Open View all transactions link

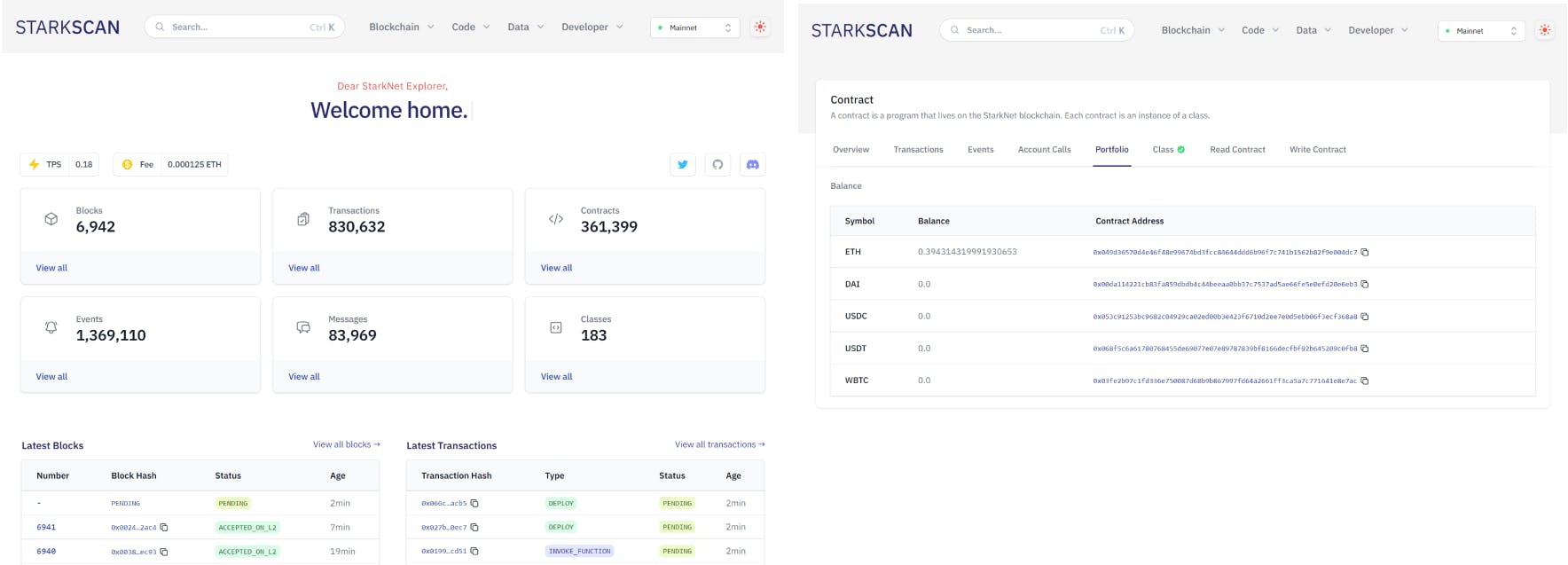click(x=720, y=444)
